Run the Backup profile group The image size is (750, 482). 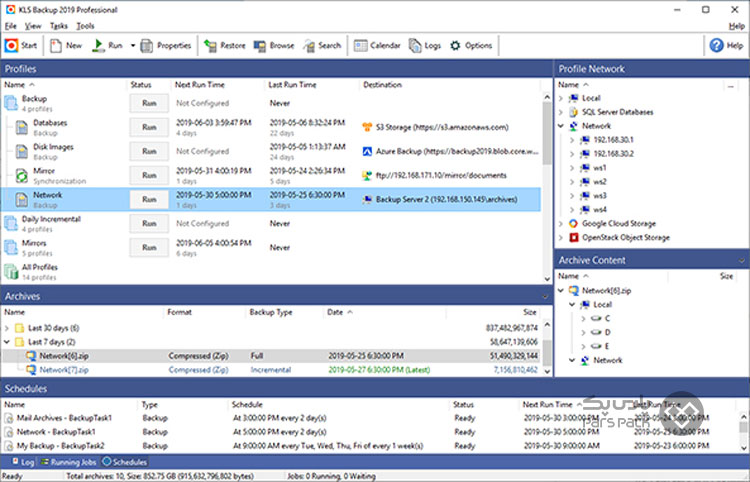pyautogui.click(x=149, y=103)
